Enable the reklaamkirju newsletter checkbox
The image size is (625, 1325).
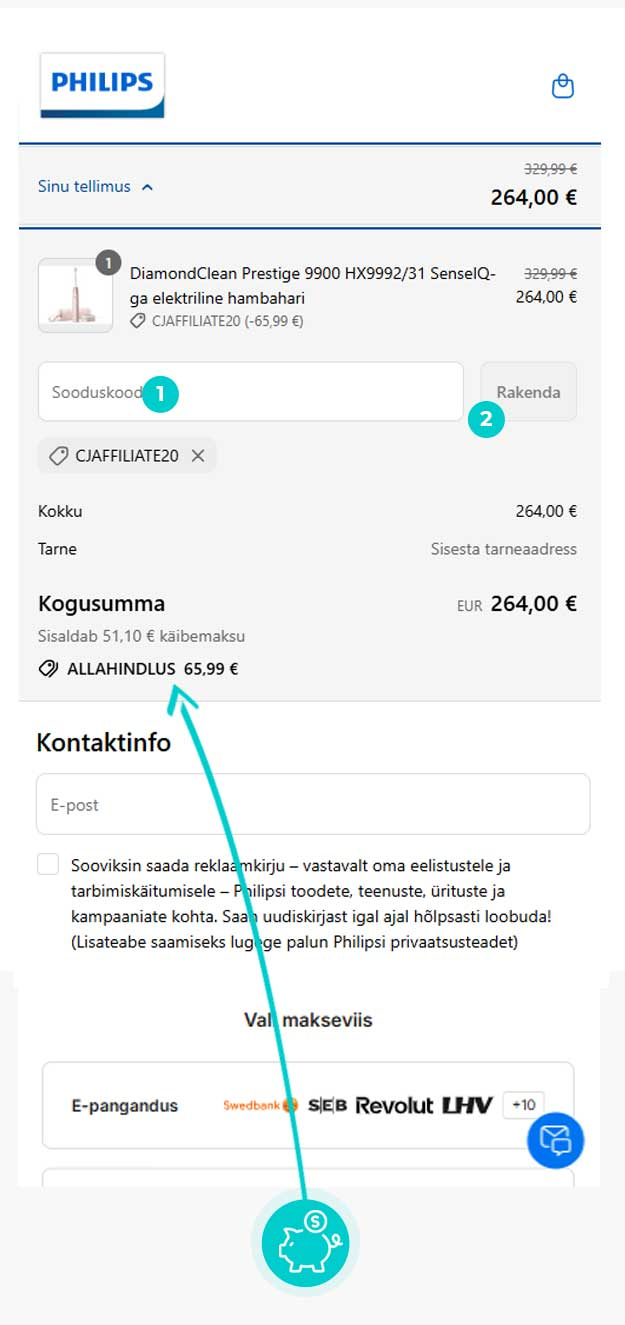(x=46, y=864)
